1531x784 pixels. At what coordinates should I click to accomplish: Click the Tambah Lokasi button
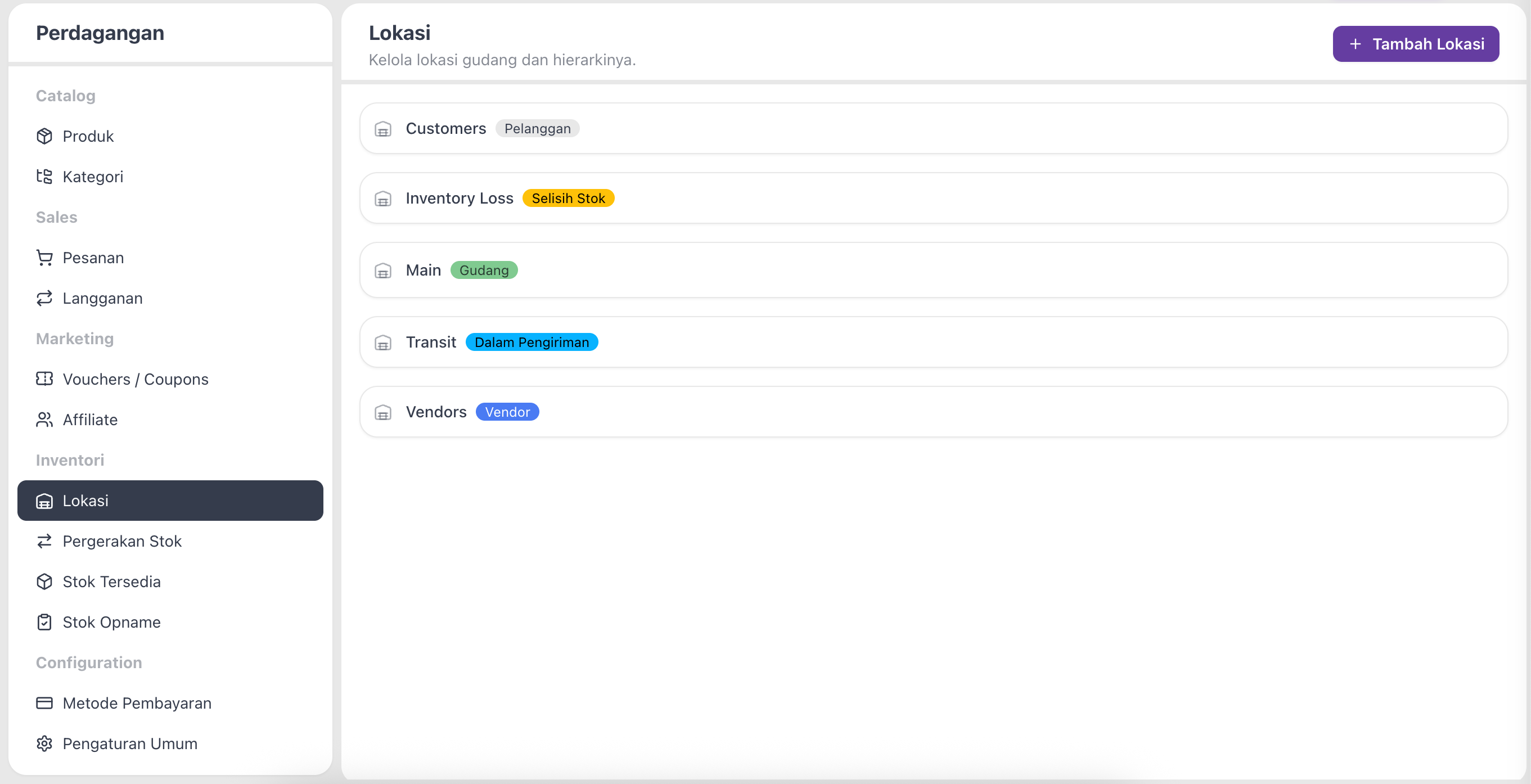pyautogui.click(x=1416, y=44)
